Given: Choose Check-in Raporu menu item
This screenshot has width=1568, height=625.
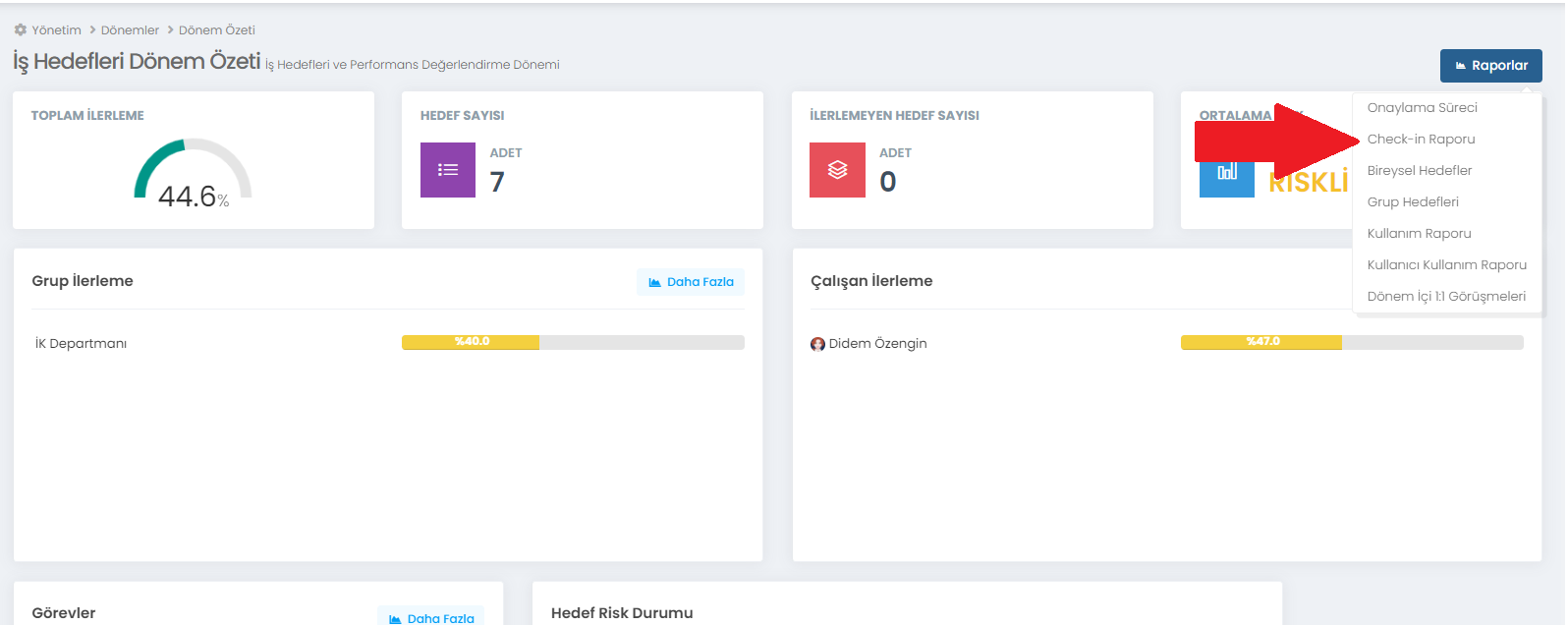Looking at the screenshot, I should (1421, 140).
